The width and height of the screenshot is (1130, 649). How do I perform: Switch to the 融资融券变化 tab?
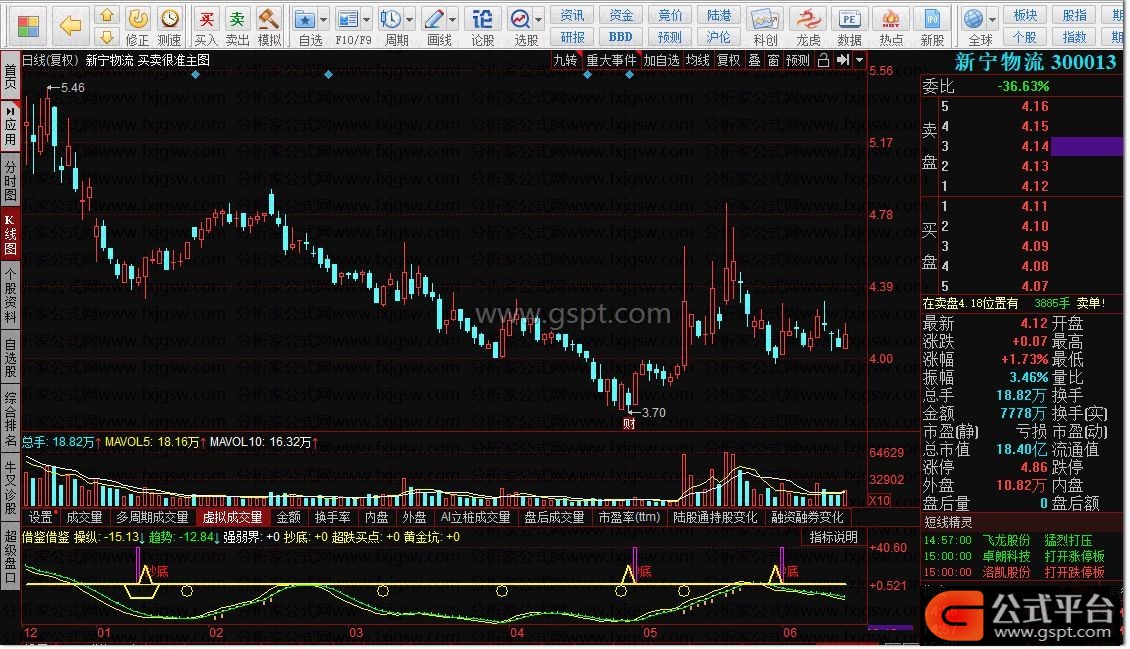pos(807,517)
